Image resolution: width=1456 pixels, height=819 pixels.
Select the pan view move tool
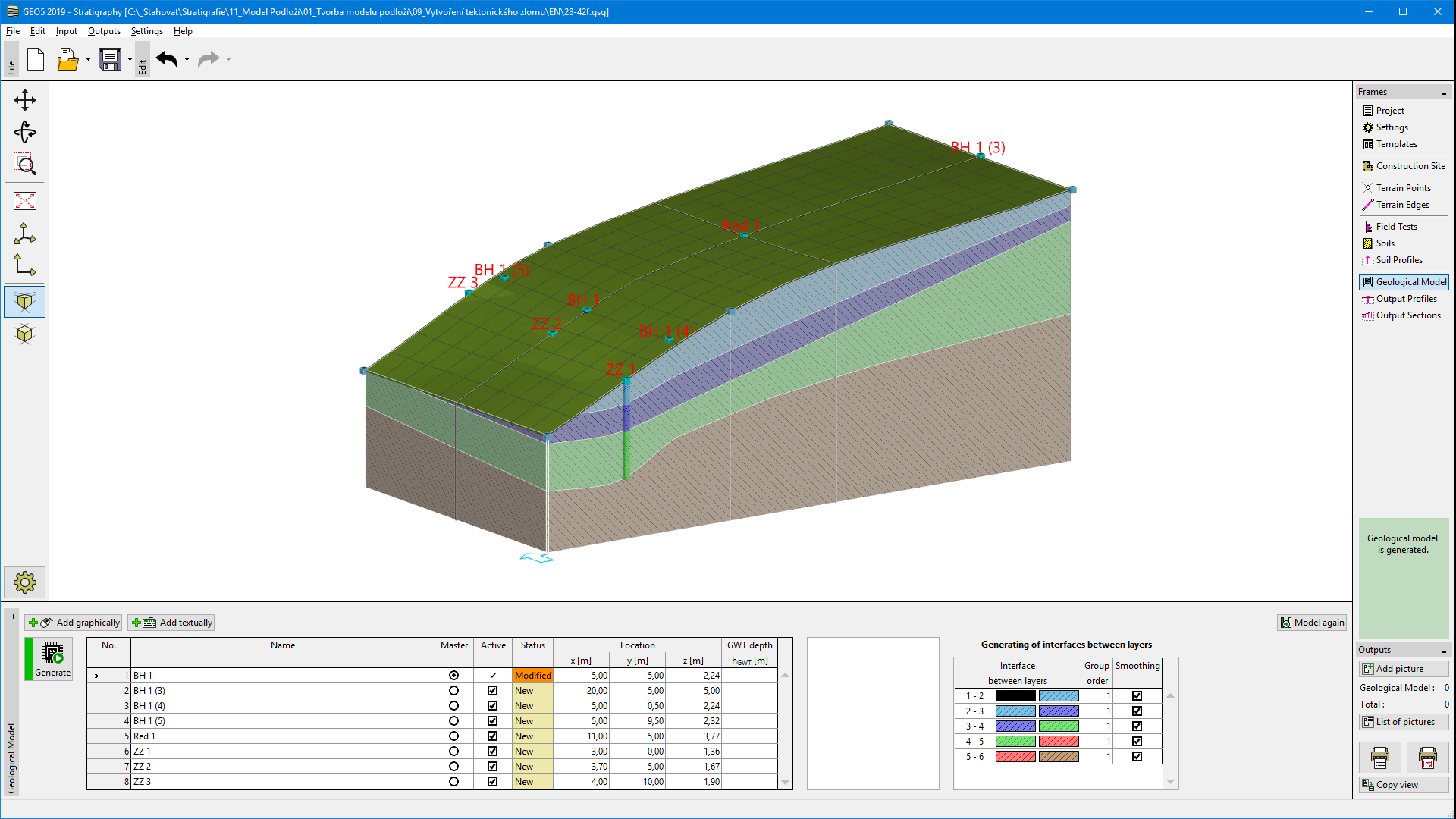point(24,100)
